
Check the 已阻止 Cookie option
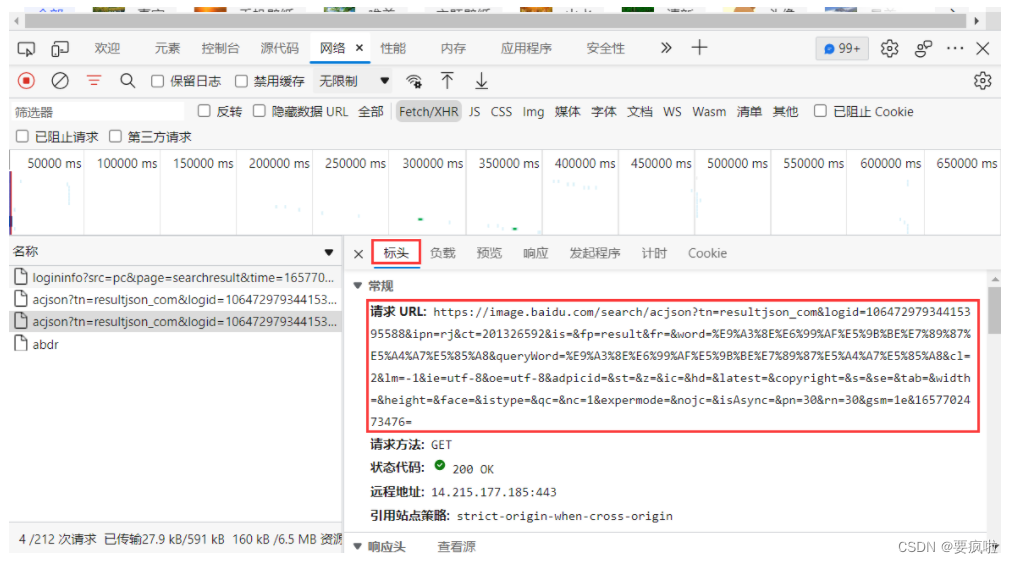click(820, 111)
